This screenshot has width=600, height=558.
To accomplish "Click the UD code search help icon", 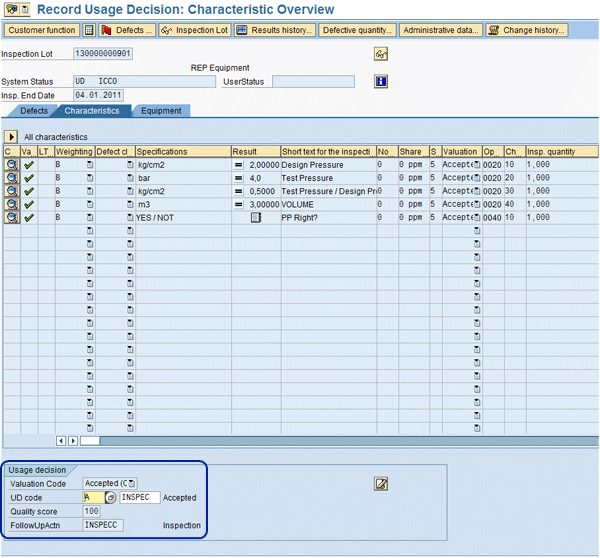I will coord(111,497).
